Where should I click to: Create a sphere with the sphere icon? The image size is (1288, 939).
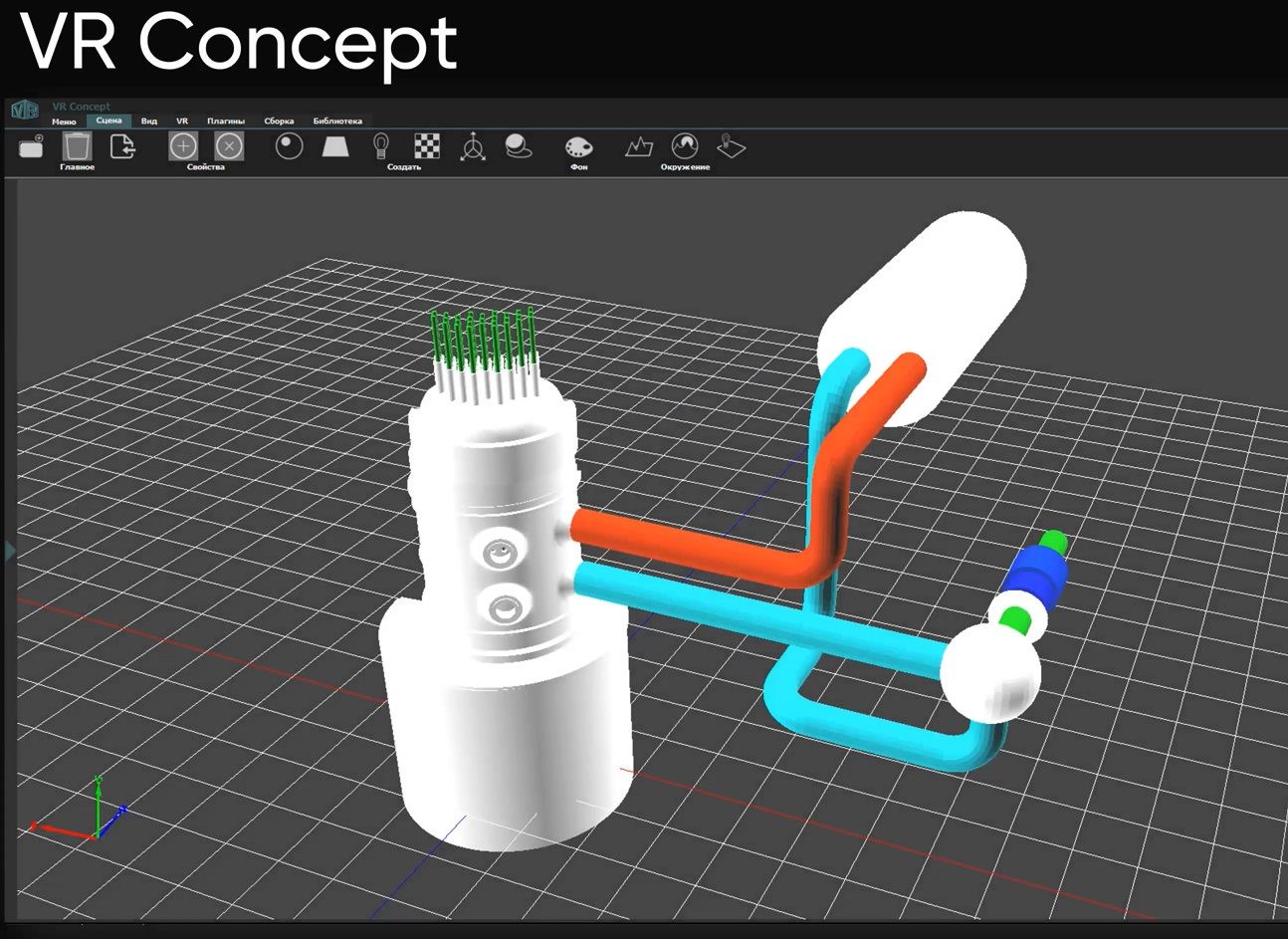tap(290, 146)
